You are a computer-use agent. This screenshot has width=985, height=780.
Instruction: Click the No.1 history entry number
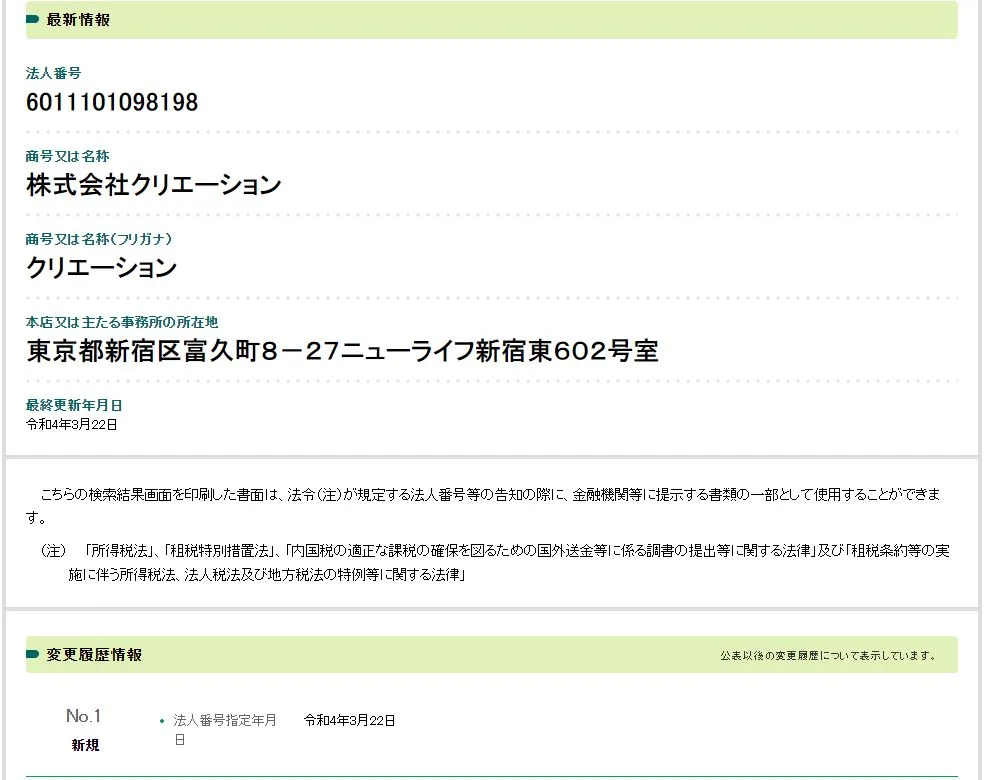84,716
